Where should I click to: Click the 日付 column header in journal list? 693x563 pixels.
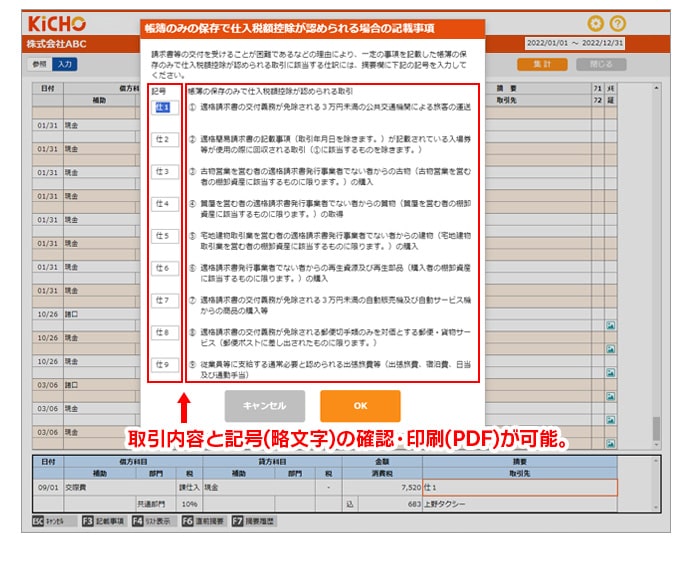tap(48, 88)
